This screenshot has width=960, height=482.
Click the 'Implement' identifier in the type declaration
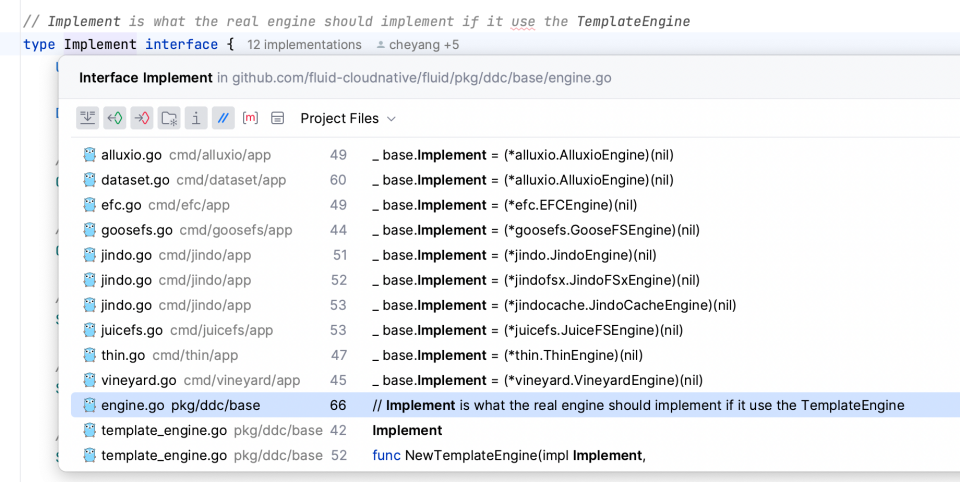100,44
